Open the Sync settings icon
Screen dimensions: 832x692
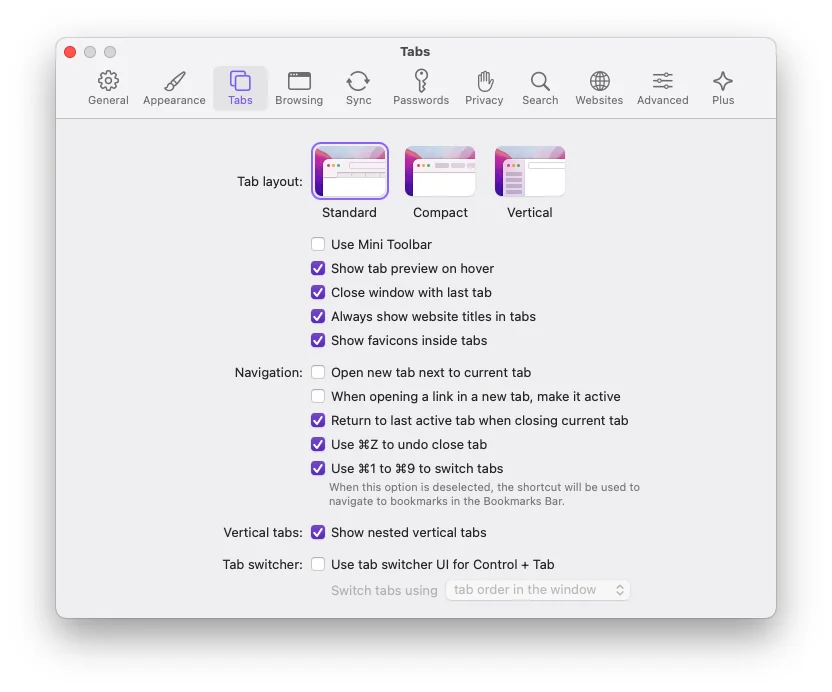click(x=358, y=82)
